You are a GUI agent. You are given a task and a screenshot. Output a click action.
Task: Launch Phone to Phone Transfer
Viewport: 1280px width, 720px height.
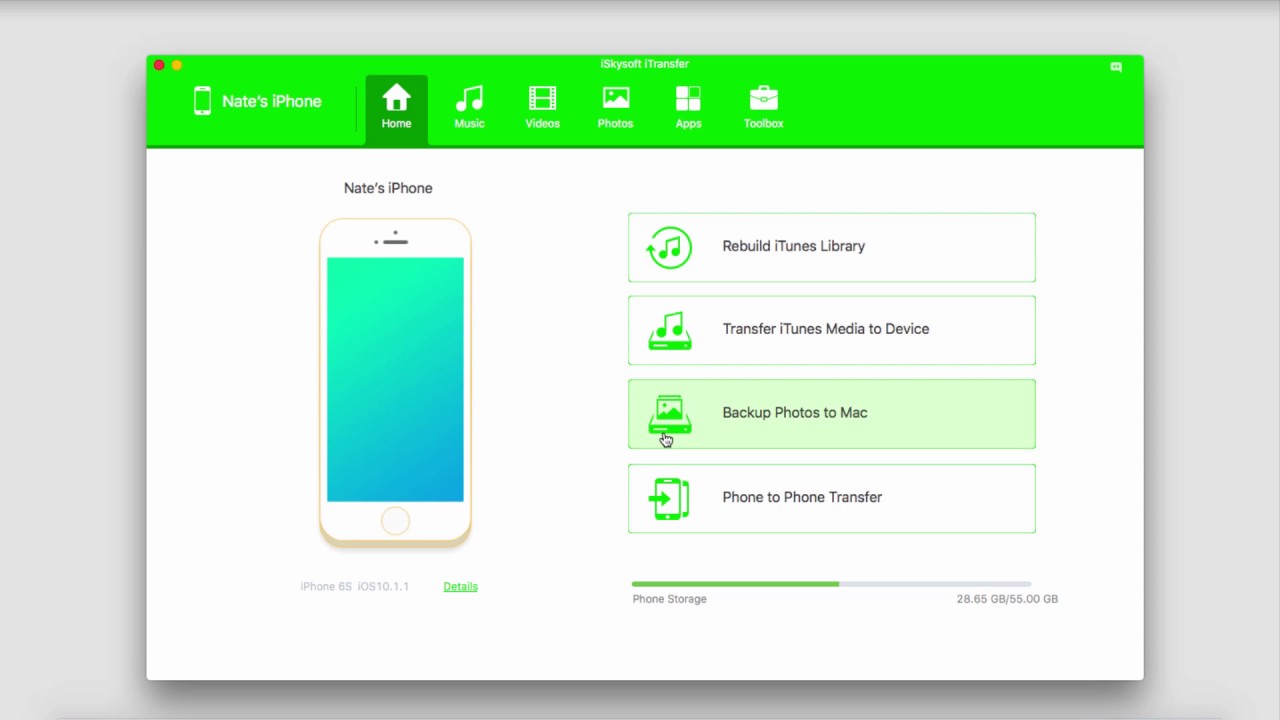pyautogui.click(x=832, y=498)
